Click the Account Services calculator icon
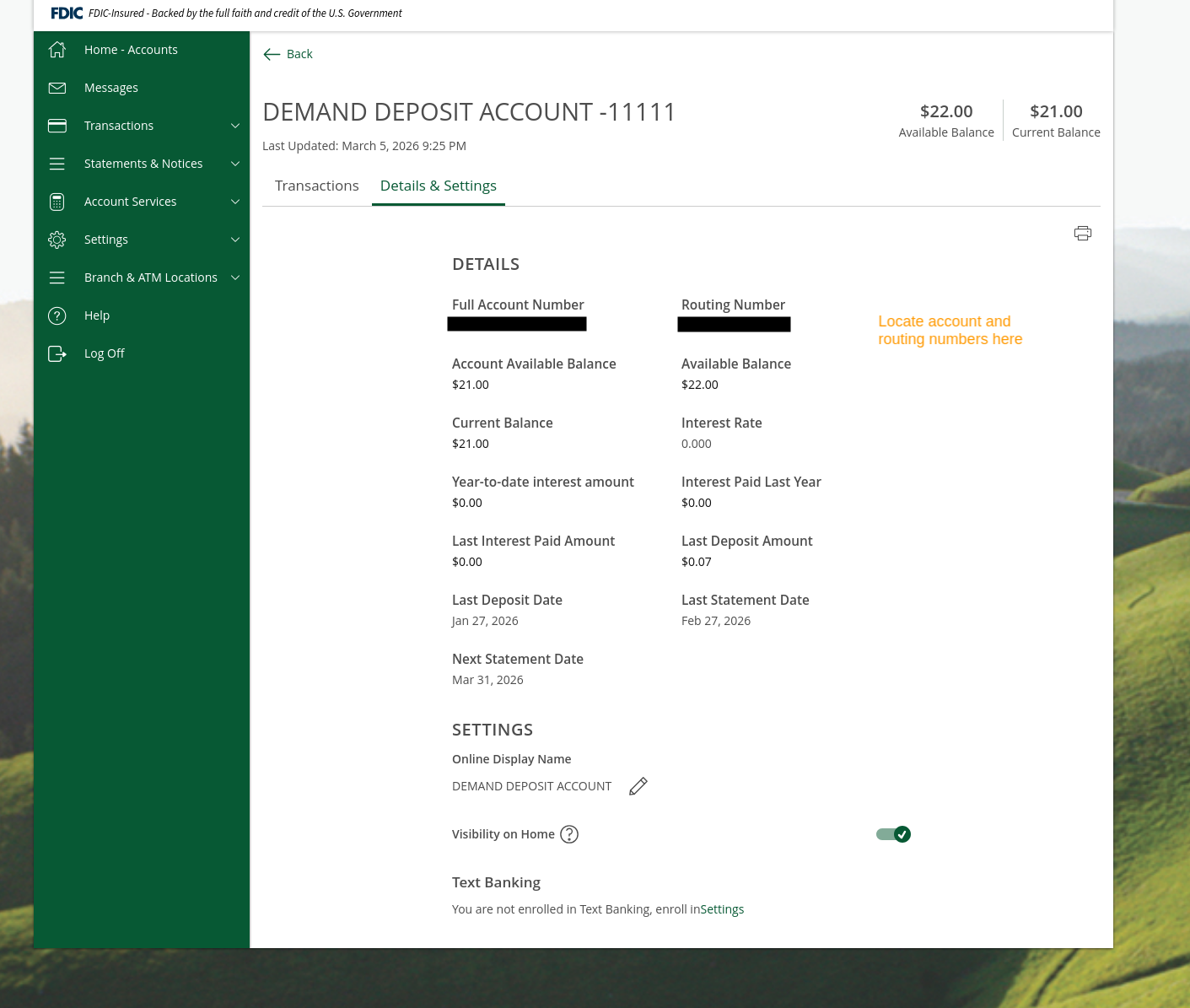The width and height of the screenshot is (1190, 1008). coord(57,202)
